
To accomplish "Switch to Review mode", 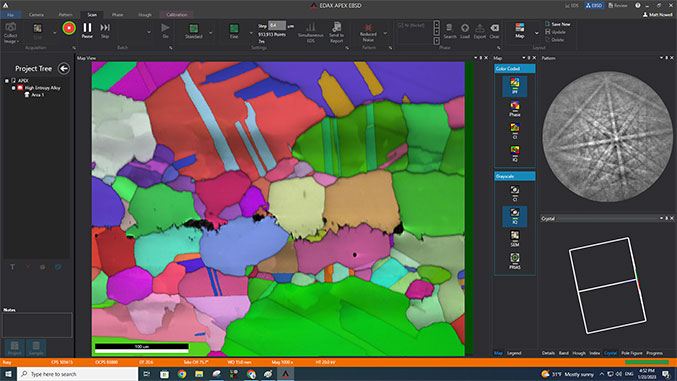I will pyautogui.click(x=618, y=6).
